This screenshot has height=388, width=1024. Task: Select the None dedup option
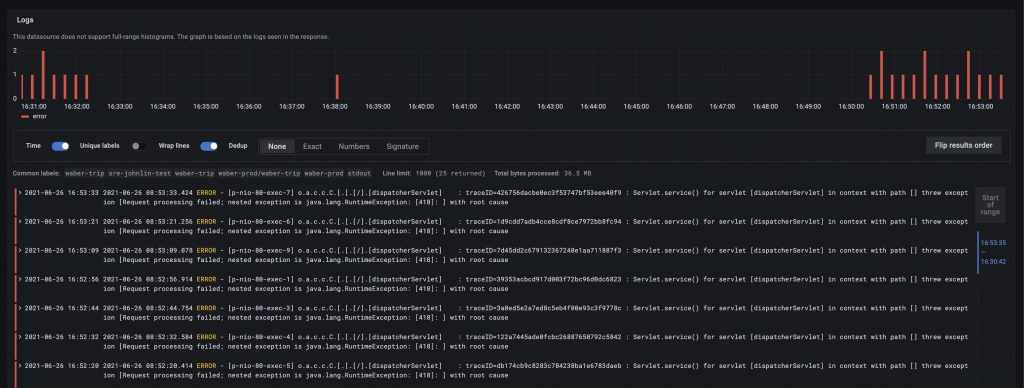tap(277, 146)
